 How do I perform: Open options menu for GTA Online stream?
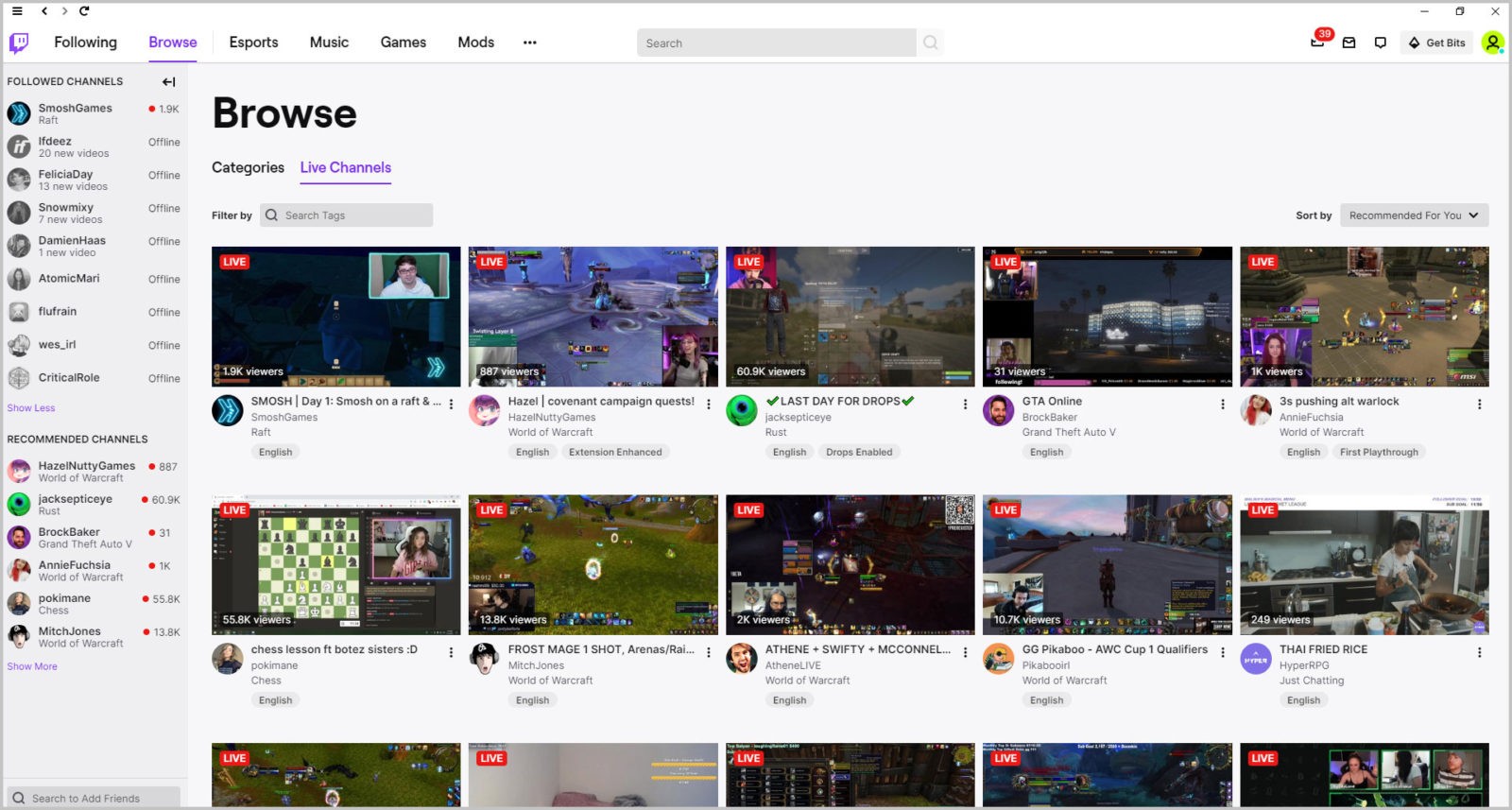tap(1222, 405)
